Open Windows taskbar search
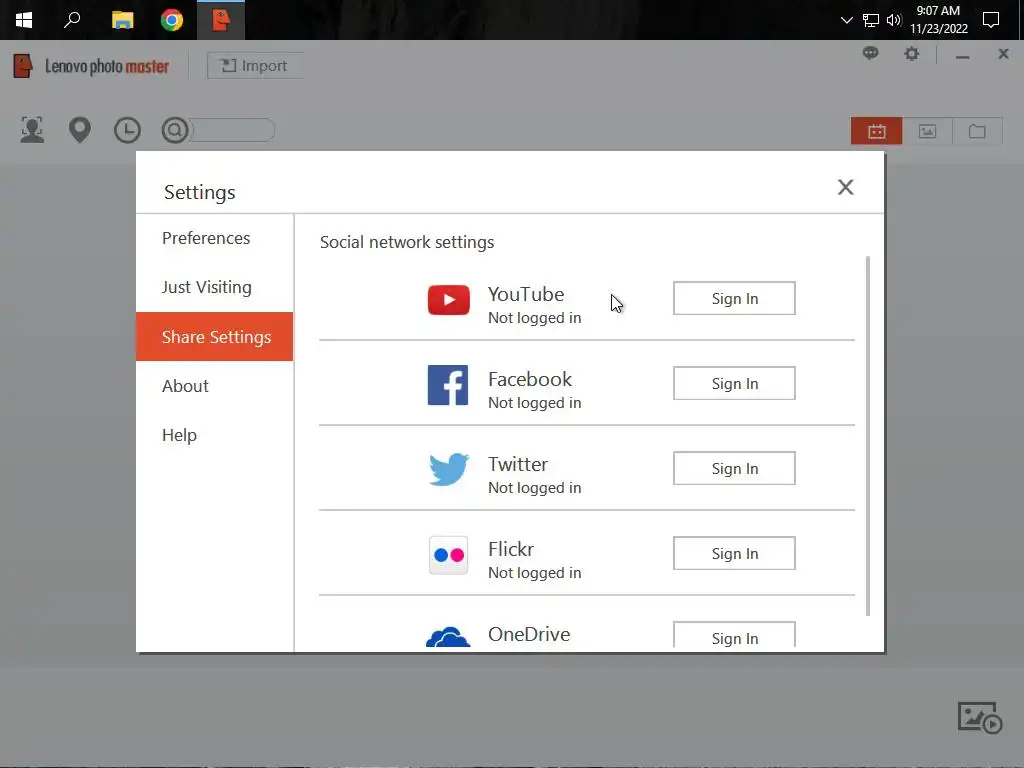The height and width of the screenshot is (768, 1024). click(x=72, y=20)
